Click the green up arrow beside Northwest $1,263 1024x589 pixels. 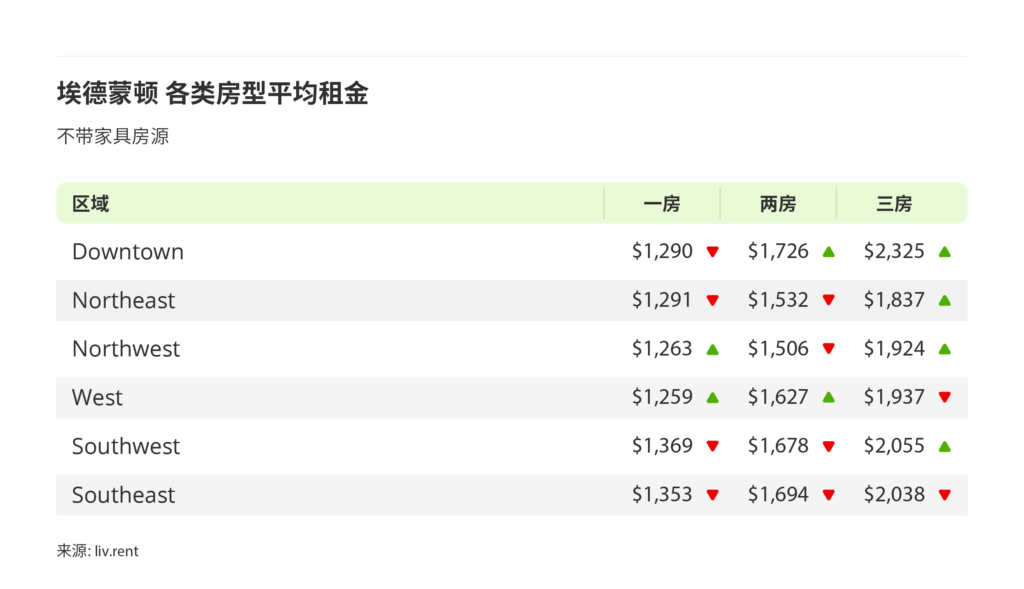[712, 349]
